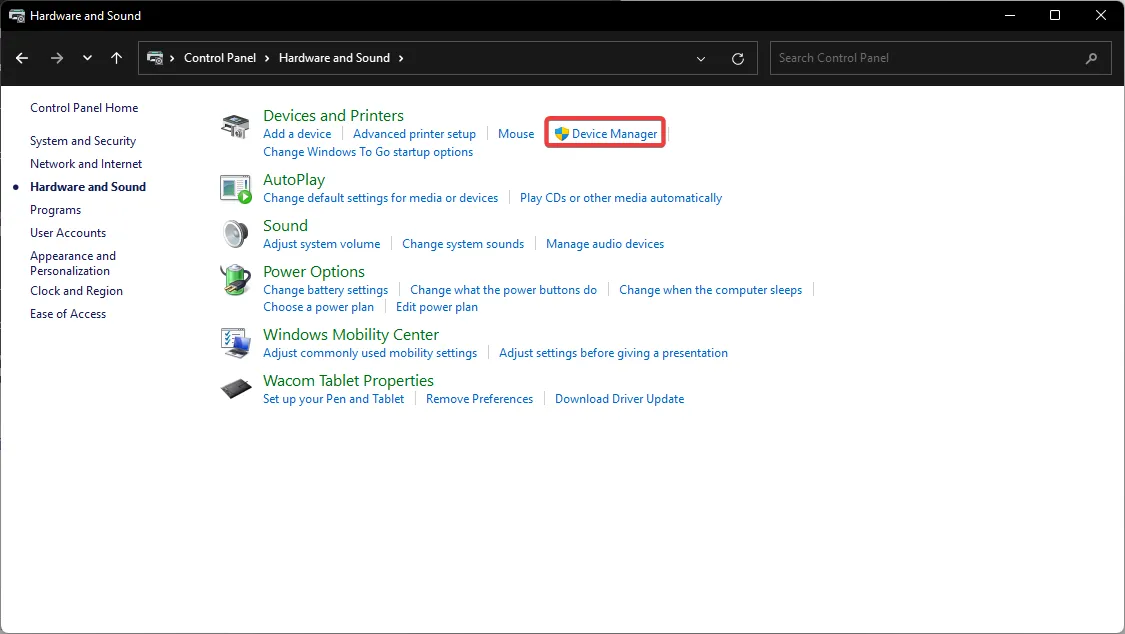
Task: Select System and Security in sidebar
Action: coord(83,141)
